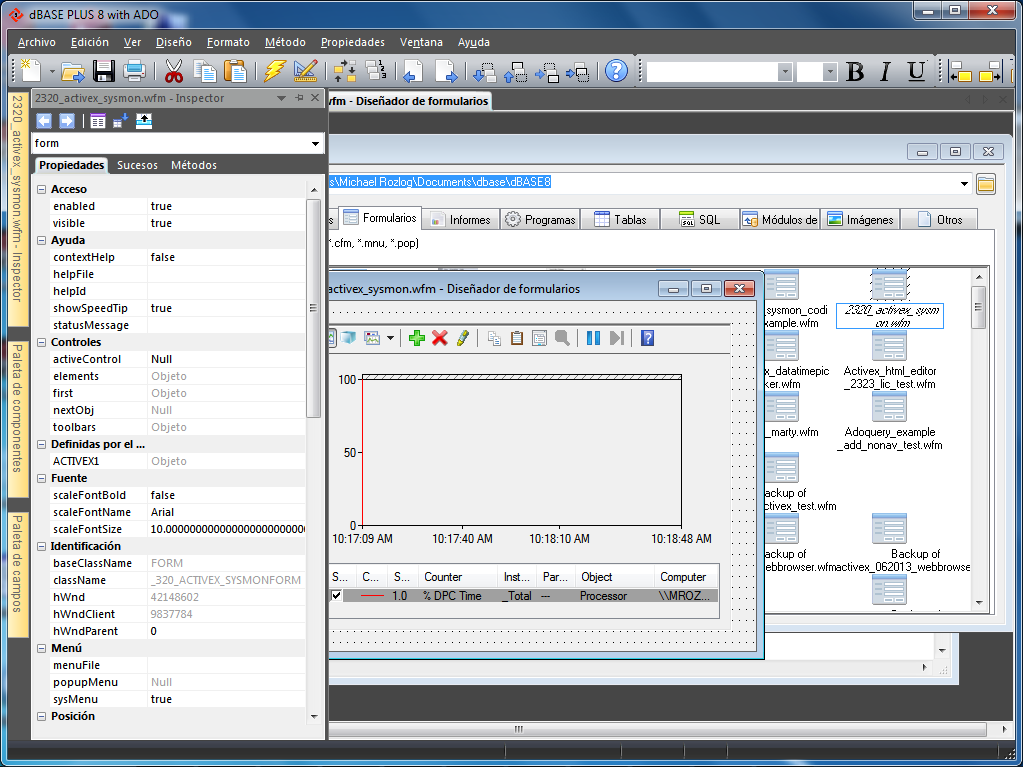Click the blue Help question mark icon
1023x767 pixels.
pos(616,70)
